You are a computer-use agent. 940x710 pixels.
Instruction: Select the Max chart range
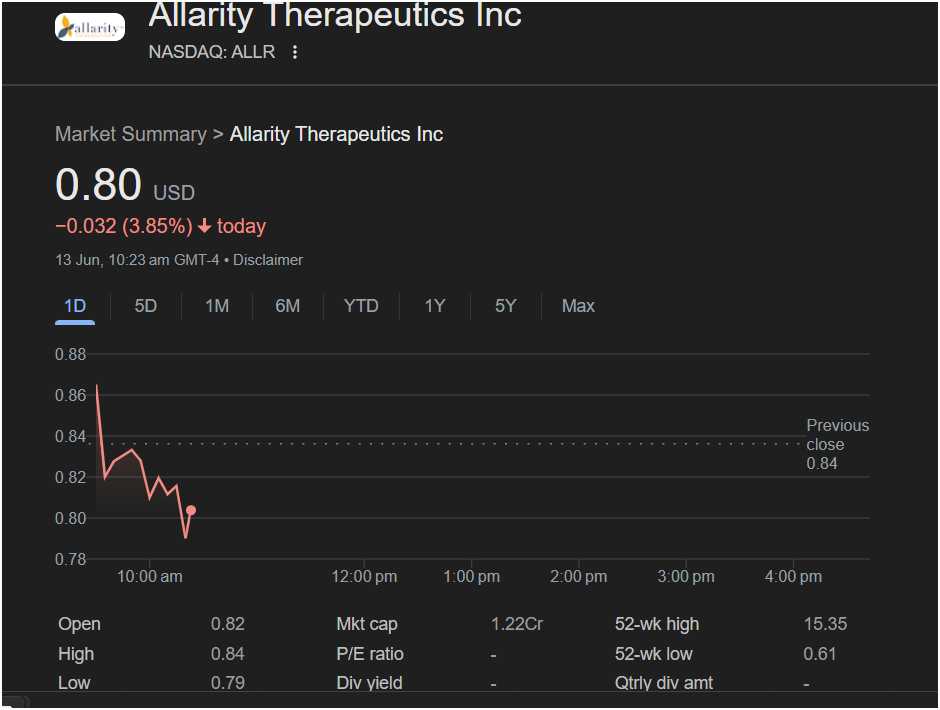[578, 306]
